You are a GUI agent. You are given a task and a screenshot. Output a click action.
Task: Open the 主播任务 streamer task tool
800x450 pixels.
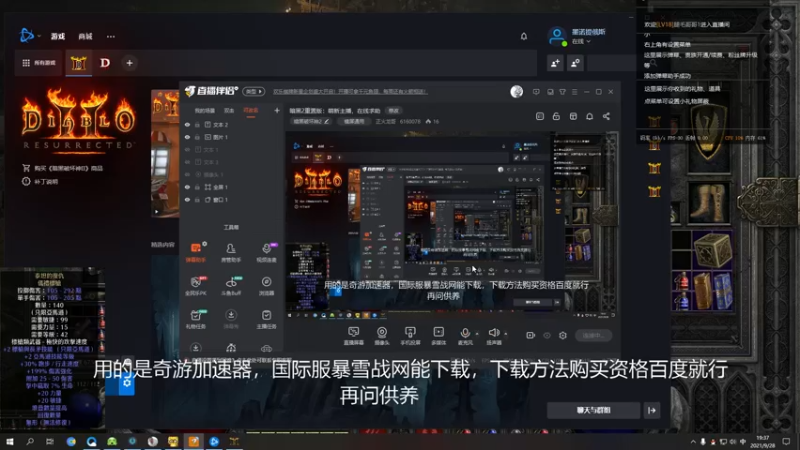click(266, 319)
